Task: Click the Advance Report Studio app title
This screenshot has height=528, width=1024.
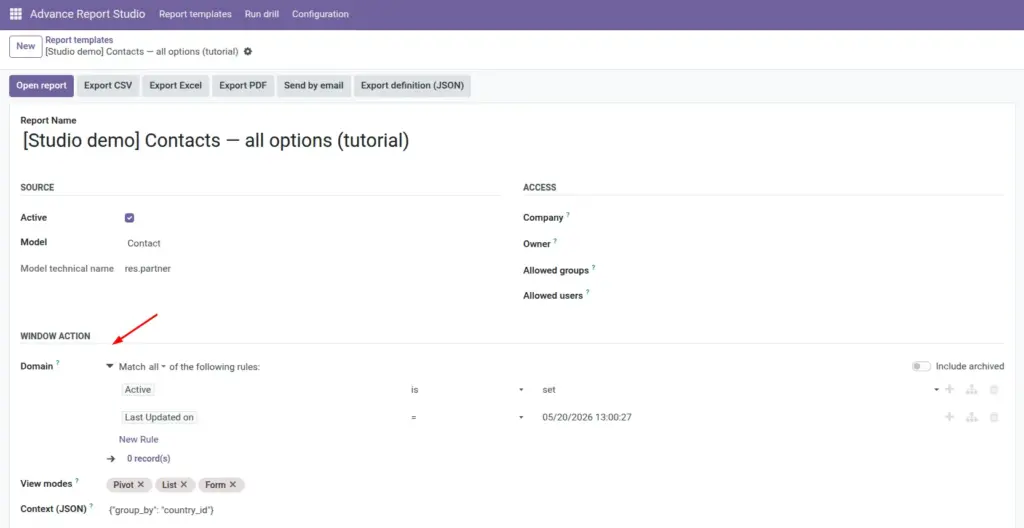Action: coord(88,14)
